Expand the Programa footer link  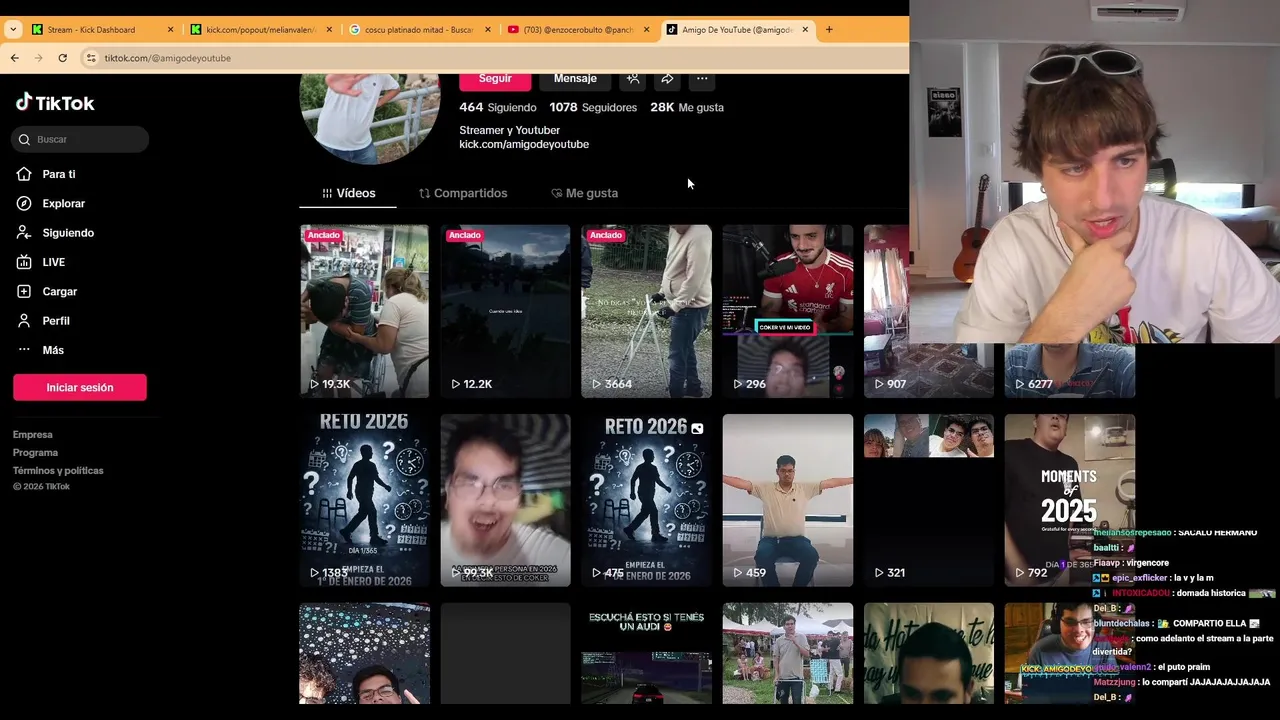(36, 453)
